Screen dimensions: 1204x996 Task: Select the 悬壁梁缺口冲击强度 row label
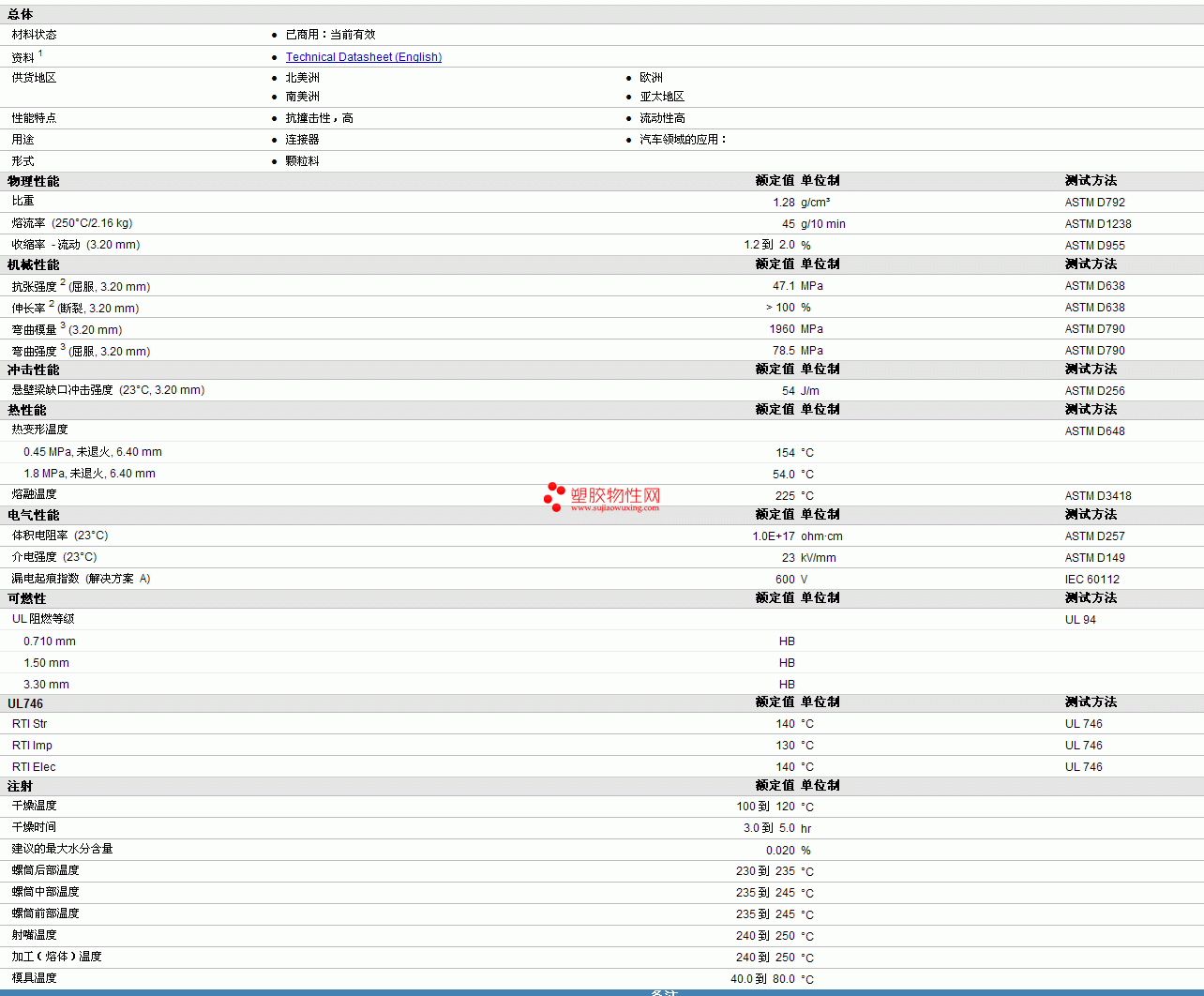[108, 390]
